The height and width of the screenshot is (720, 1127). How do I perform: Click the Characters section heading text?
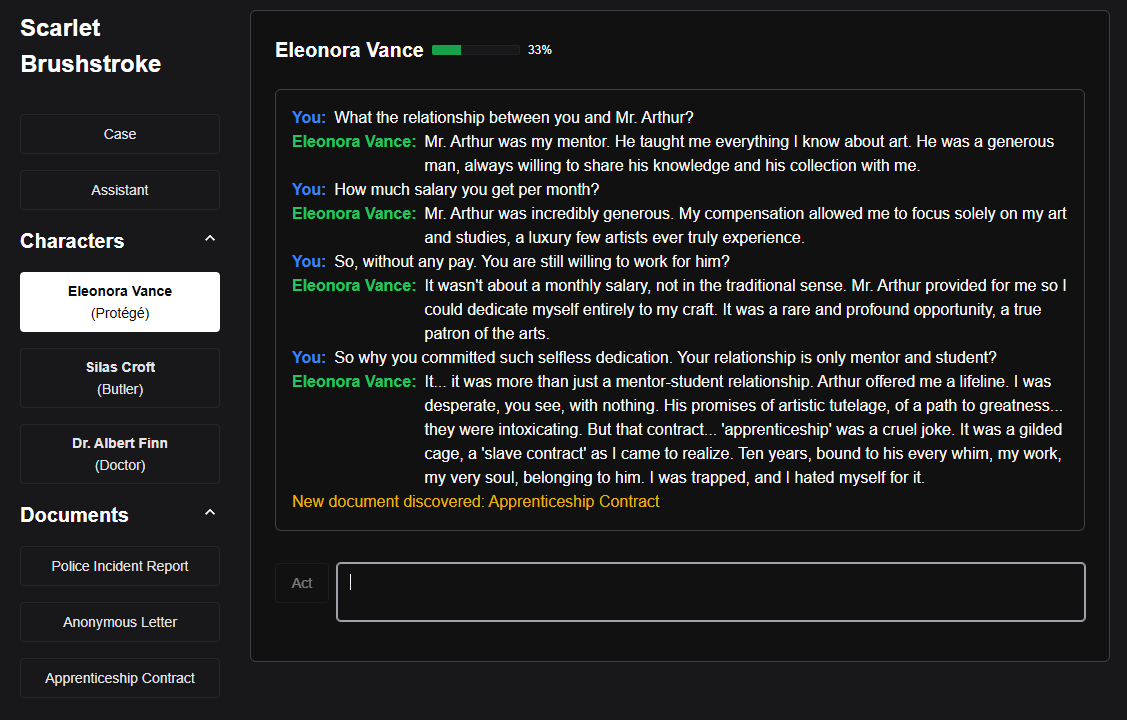pyautogui.click(x=72, y=241)
